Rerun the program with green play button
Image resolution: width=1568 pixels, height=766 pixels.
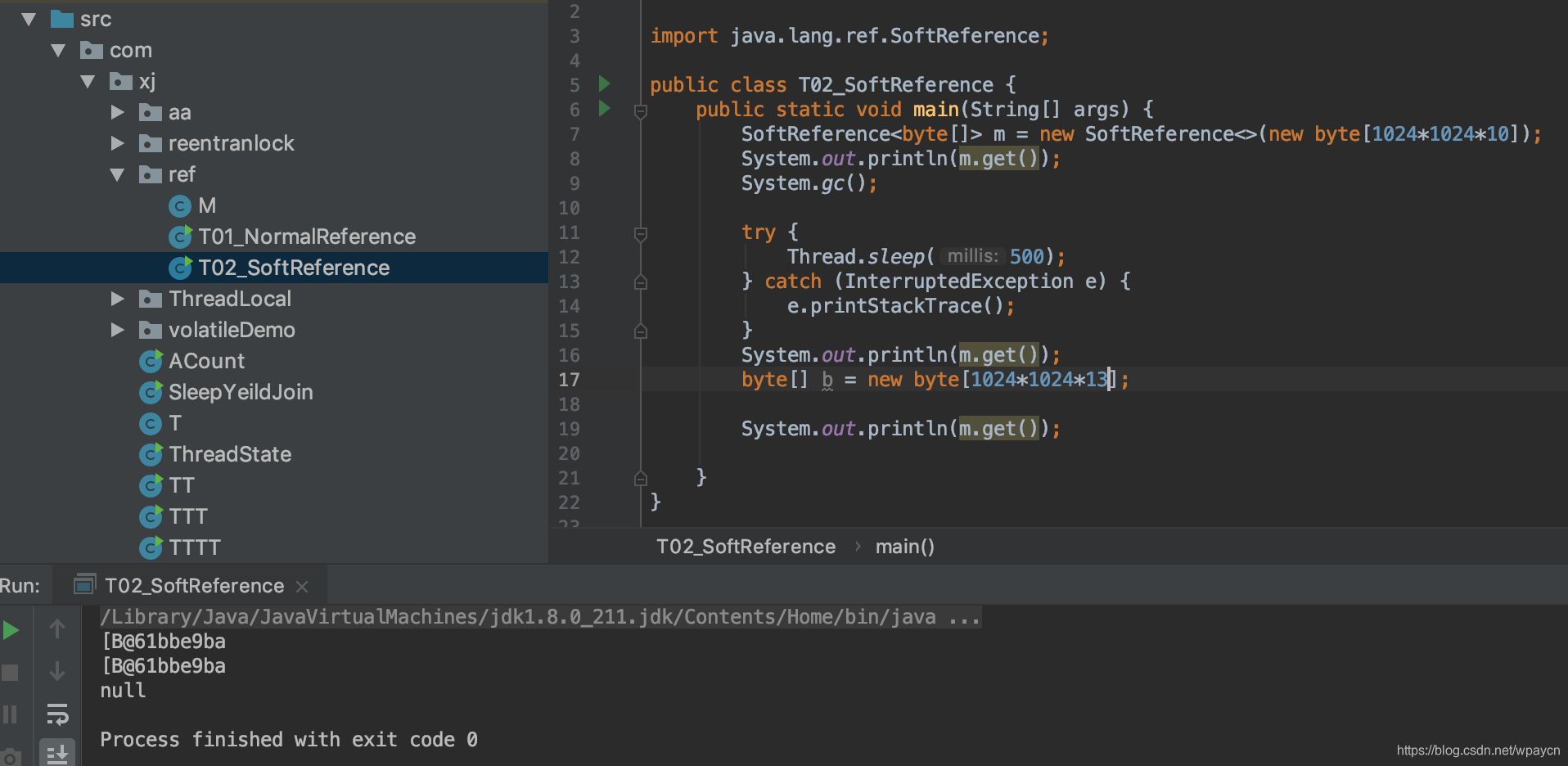click(x=11, y=630)
